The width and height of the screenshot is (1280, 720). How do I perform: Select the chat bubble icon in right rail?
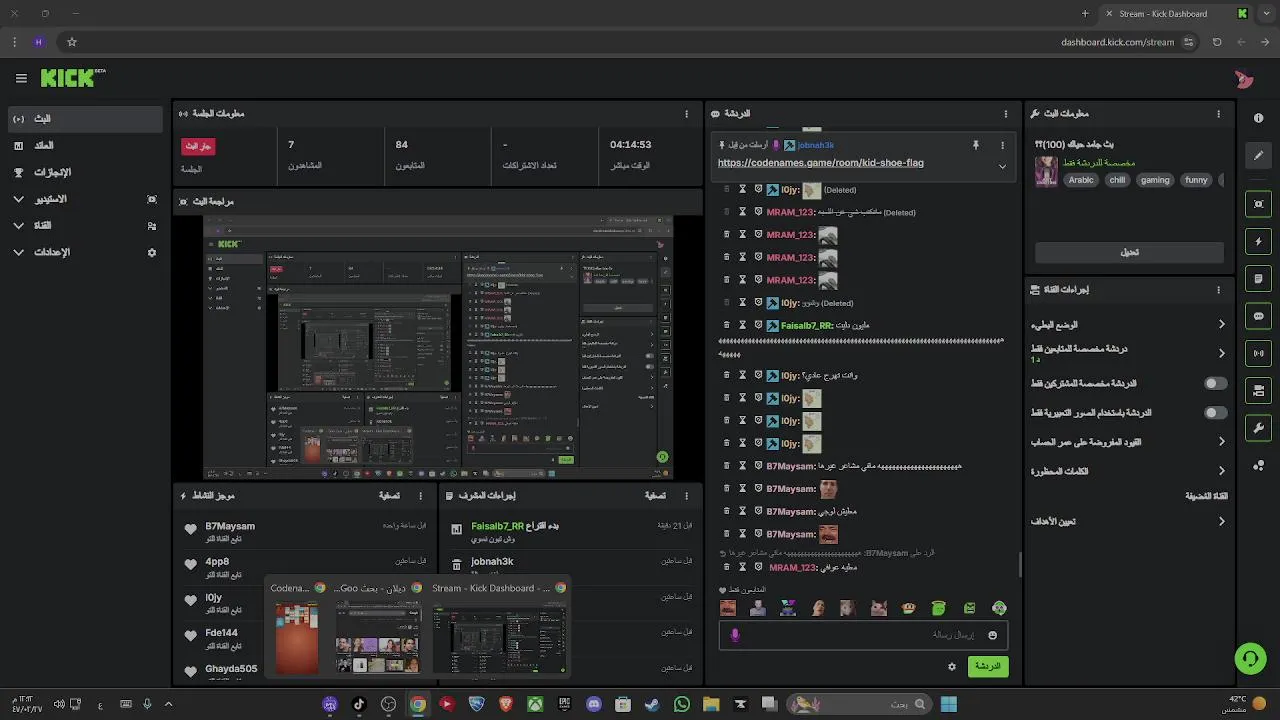point(1258,316)
